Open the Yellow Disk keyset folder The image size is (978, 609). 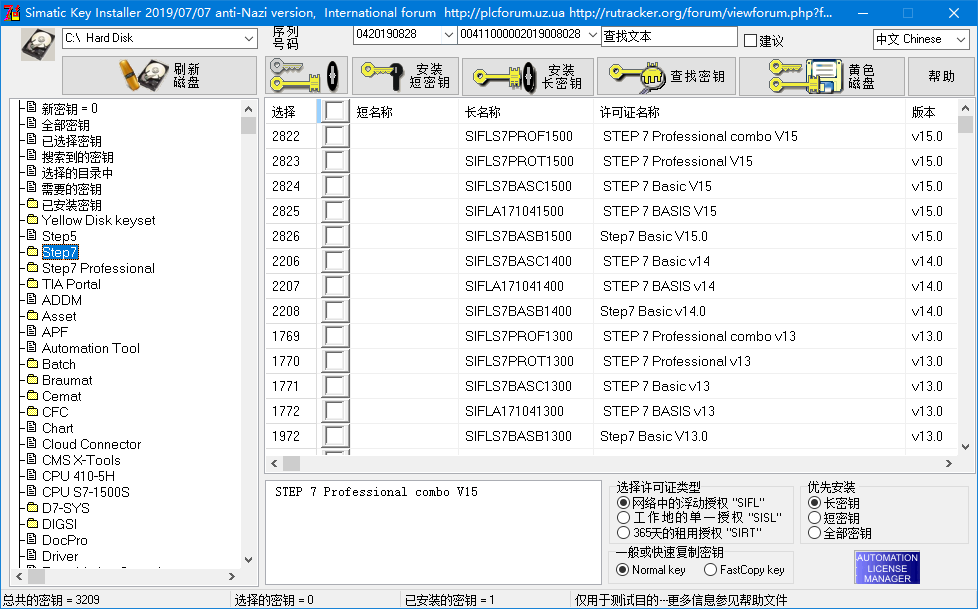tap(98, 220)
